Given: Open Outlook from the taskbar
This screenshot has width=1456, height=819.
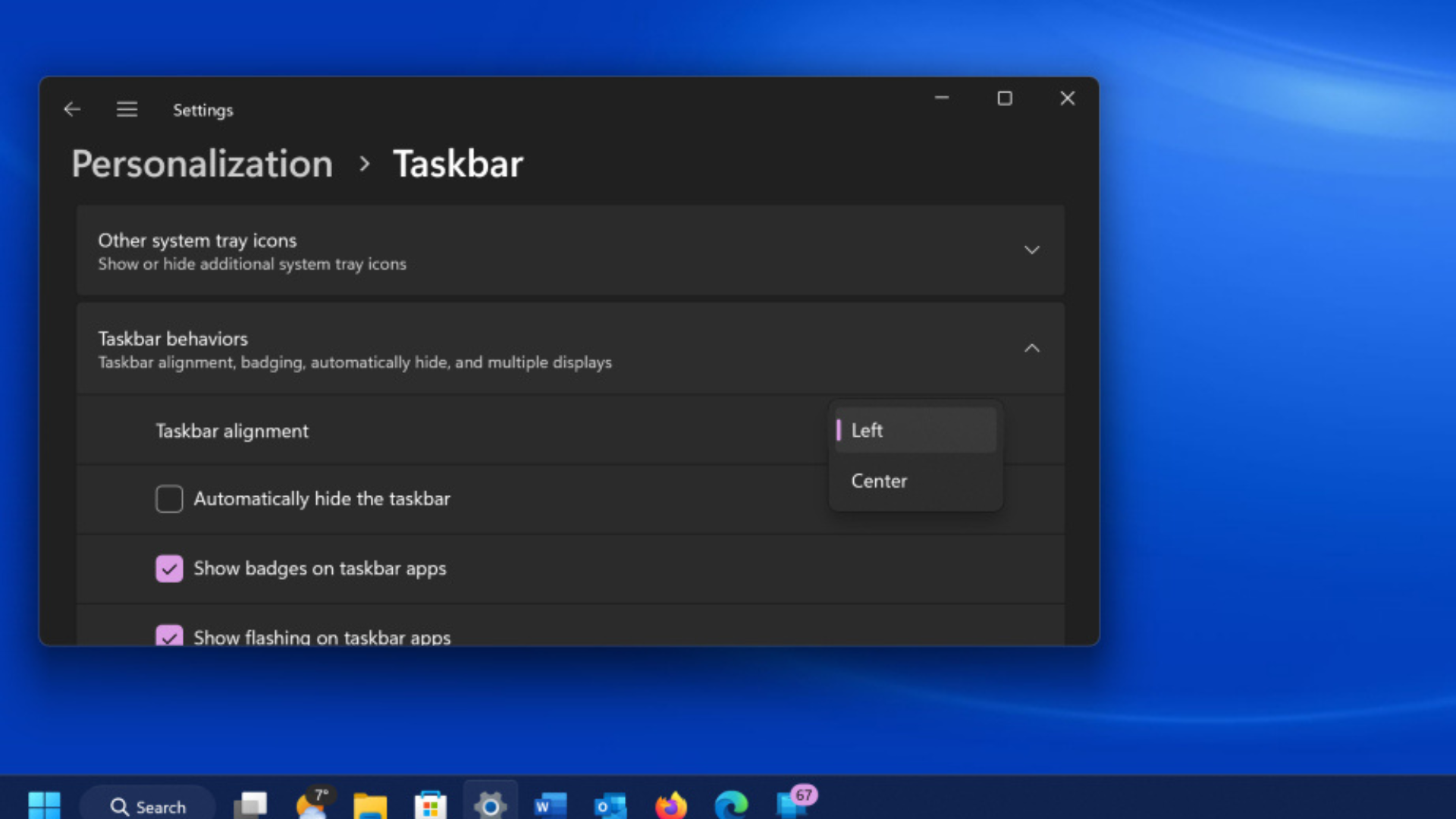Looking at the screenshot, I should tap(610, 805).
